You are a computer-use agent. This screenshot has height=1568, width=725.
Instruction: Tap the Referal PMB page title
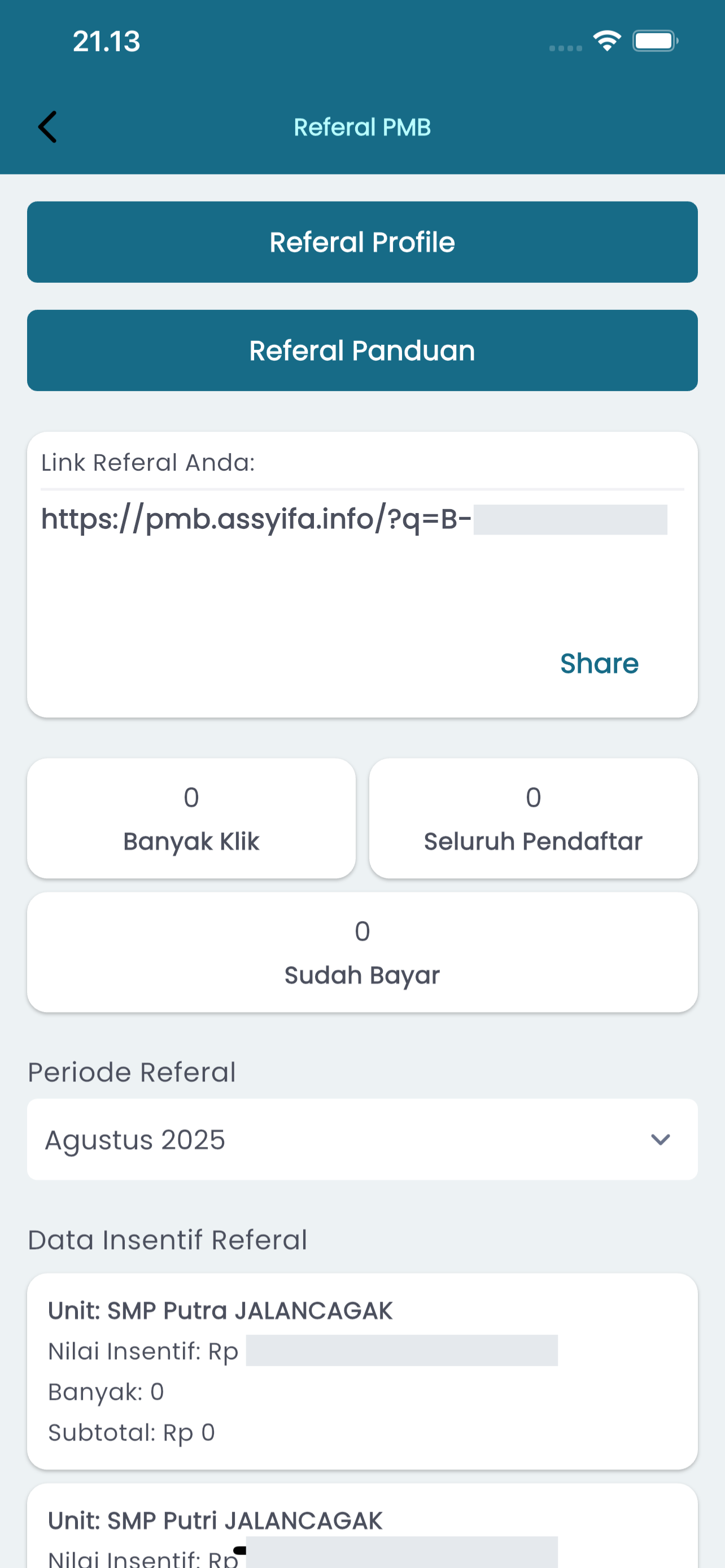362,126
